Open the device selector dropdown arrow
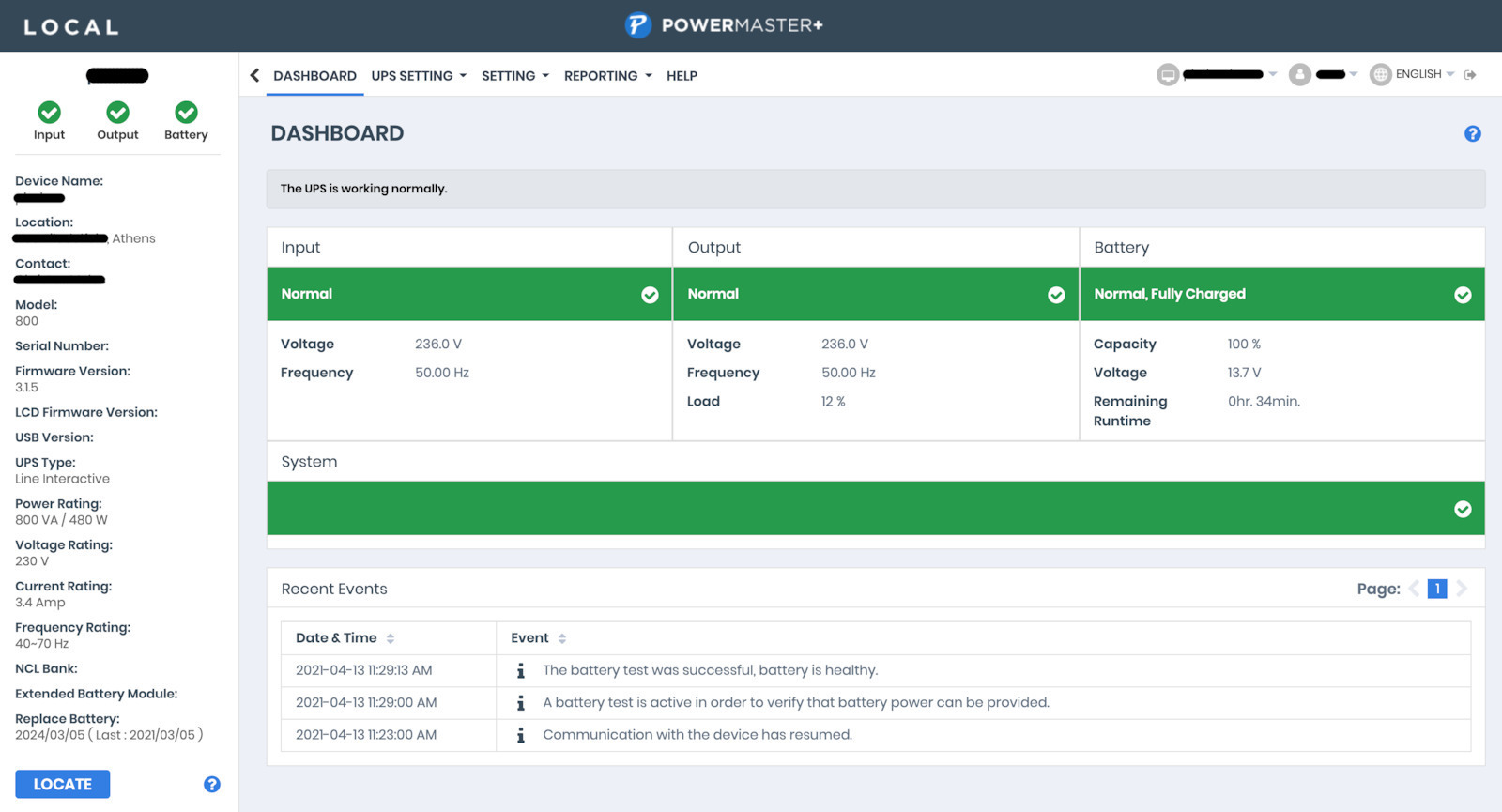Viewport: 1502px width, 812px height. tap(1273, 74)
